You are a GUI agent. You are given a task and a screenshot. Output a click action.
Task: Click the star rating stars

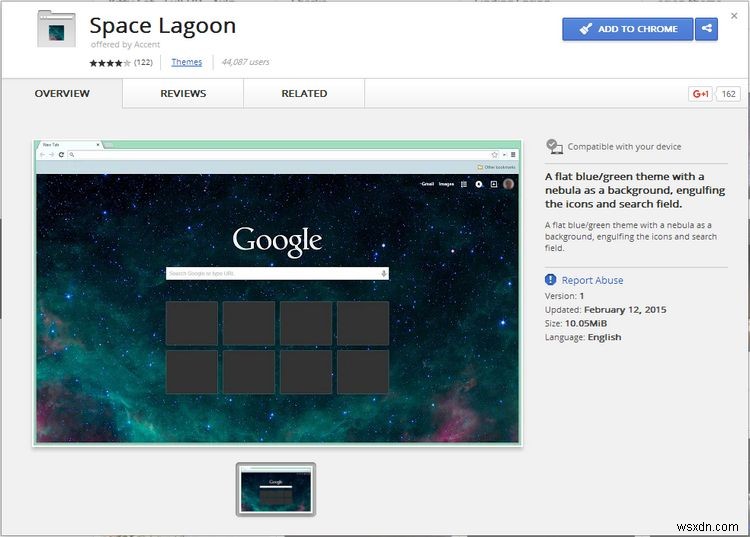pyautogui.click(x=110, y=63)
